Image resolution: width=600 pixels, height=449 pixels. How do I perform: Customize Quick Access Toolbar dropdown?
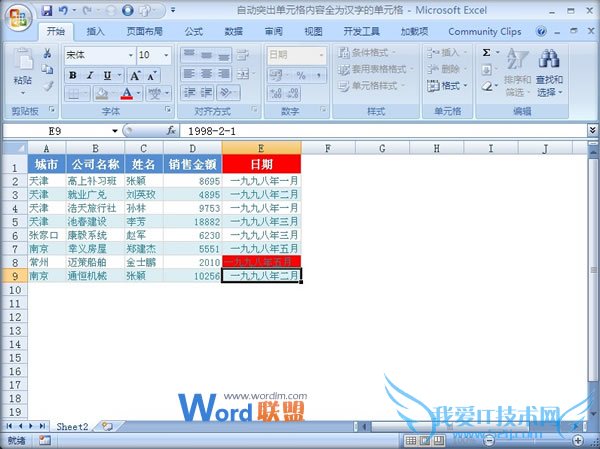click(x=173, y=10)
